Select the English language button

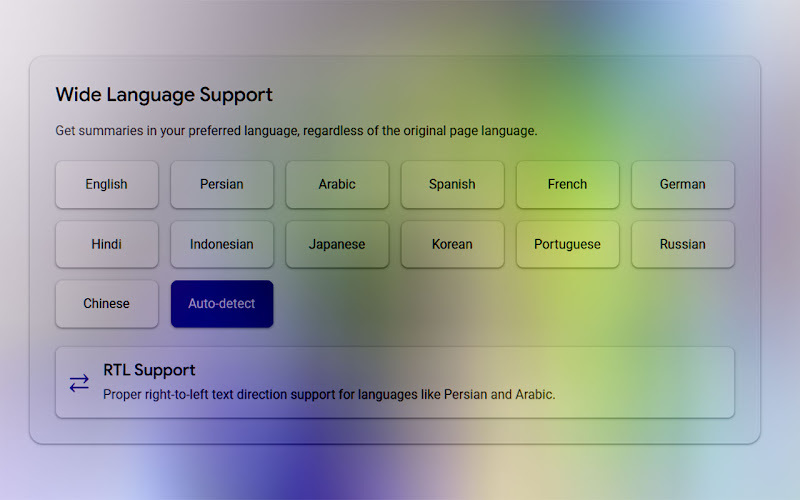107,184
